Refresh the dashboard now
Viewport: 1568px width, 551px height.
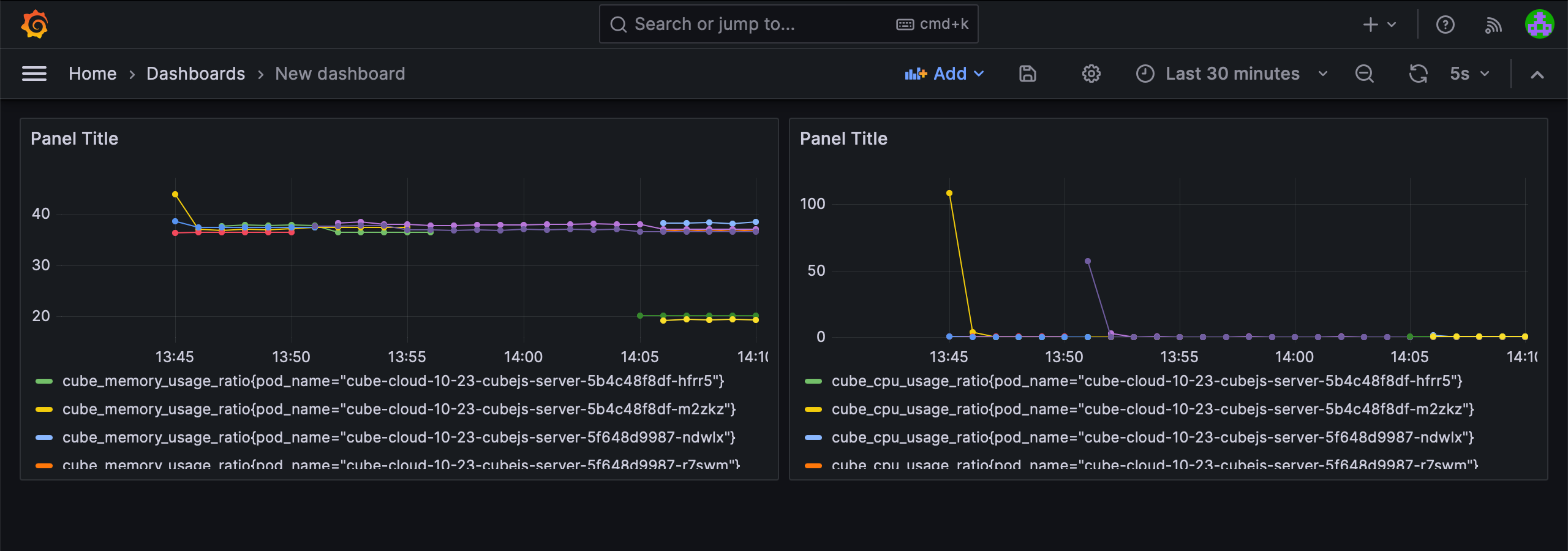[1418, 74]
